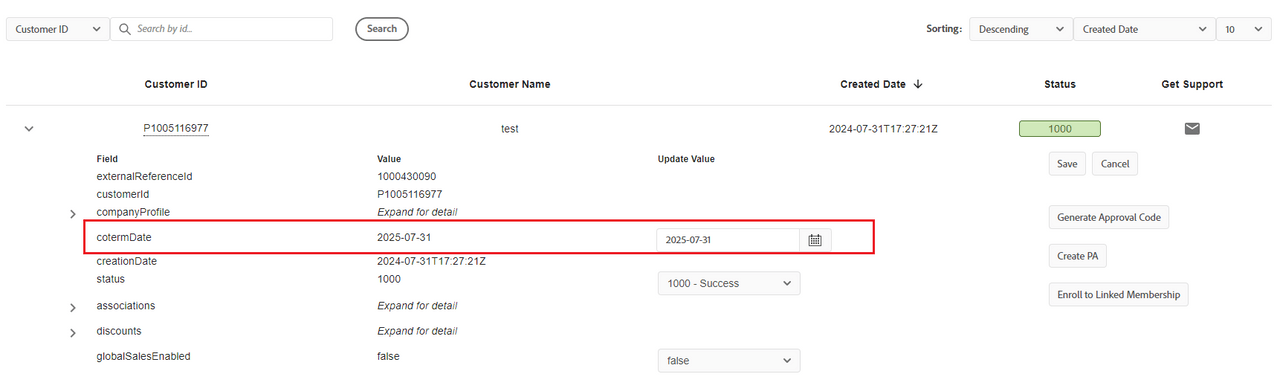Open the cotermDate calendar picker icon
The width and height of the screenshot is (1280, 380).
point(815,240)
